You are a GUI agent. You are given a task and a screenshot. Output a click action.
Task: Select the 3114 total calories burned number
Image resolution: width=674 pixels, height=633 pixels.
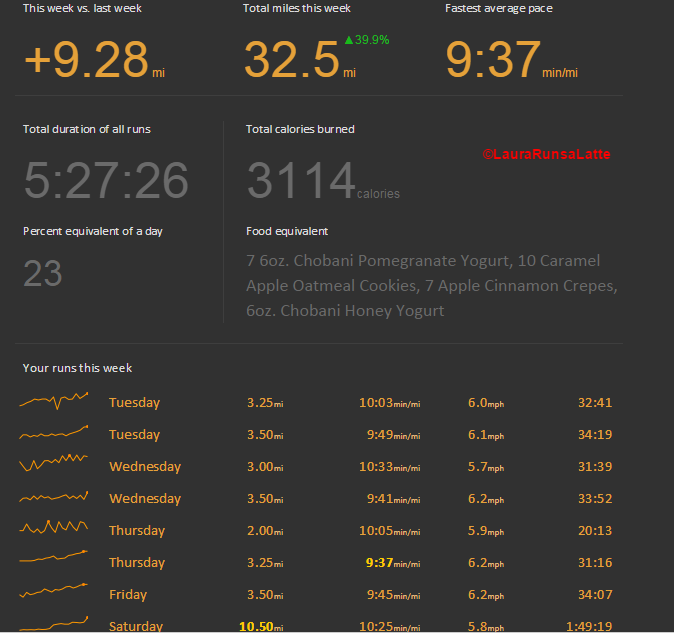(x=301, y=181)
